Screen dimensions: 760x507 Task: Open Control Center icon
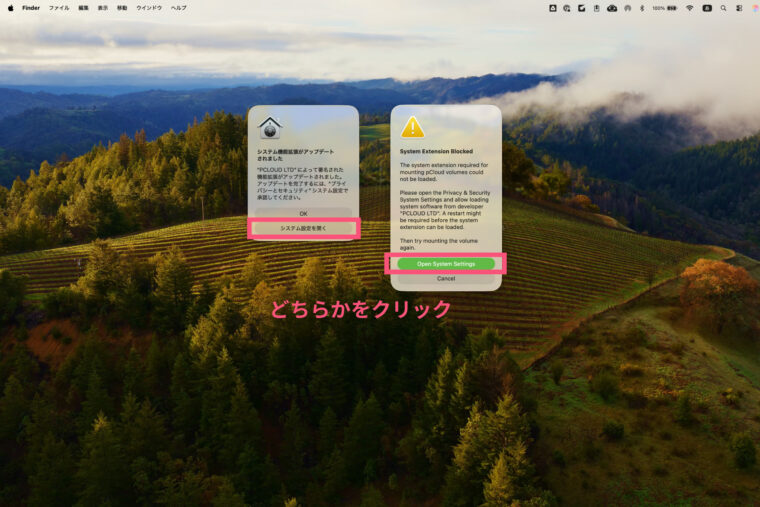tap(739, 8)
